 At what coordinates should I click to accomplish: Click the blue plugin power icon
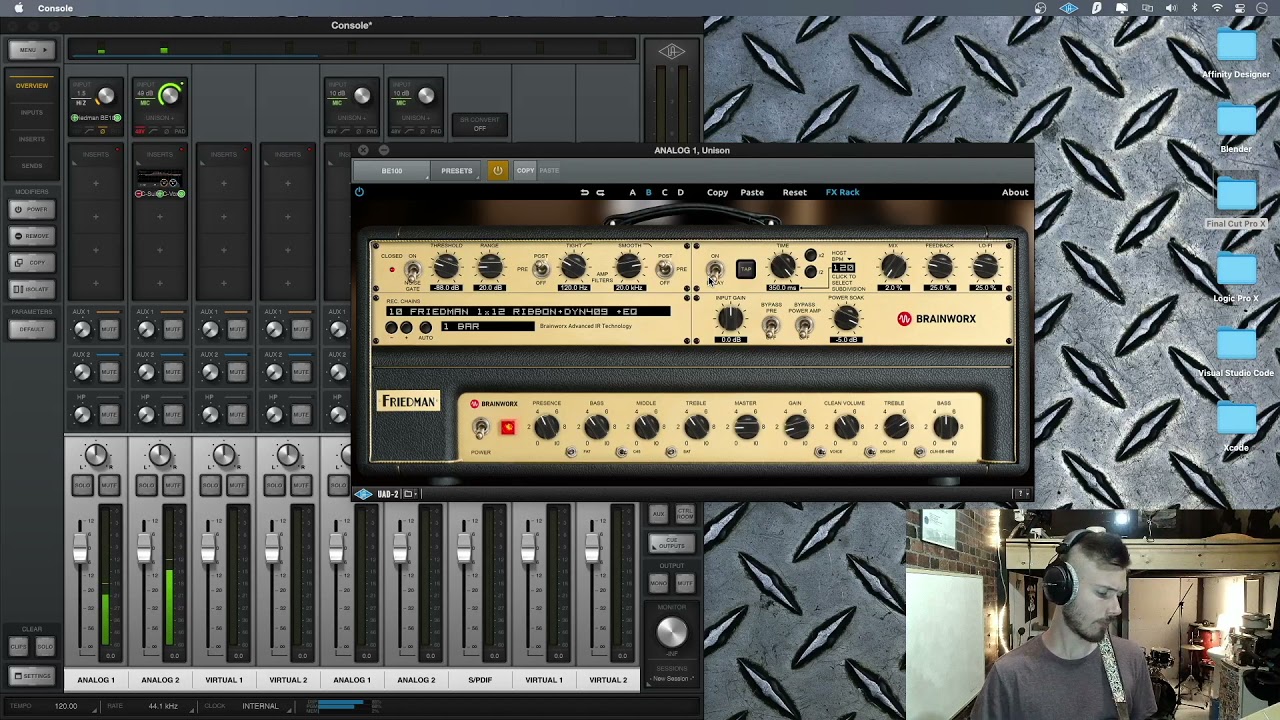(x=359, y=192)
